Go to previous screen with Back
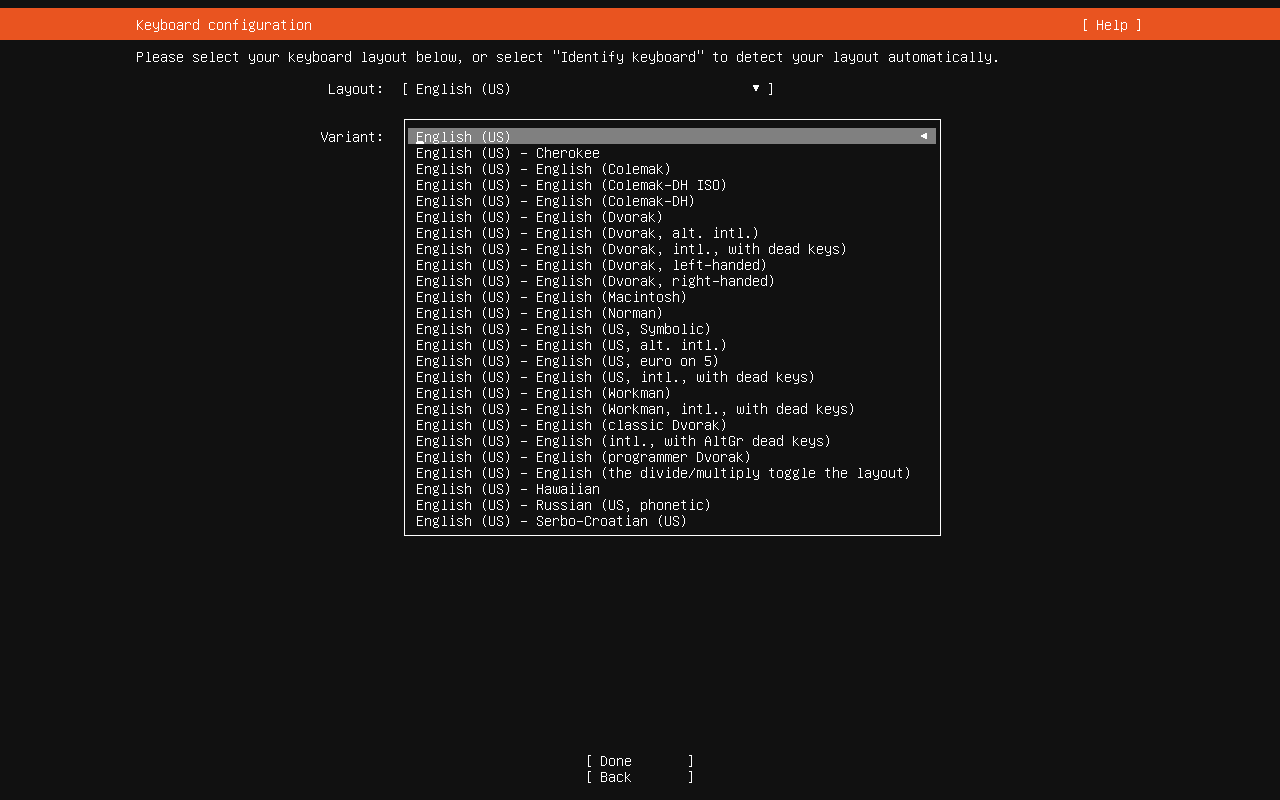Screen dimensions: 1280x800 pos(639,777)
